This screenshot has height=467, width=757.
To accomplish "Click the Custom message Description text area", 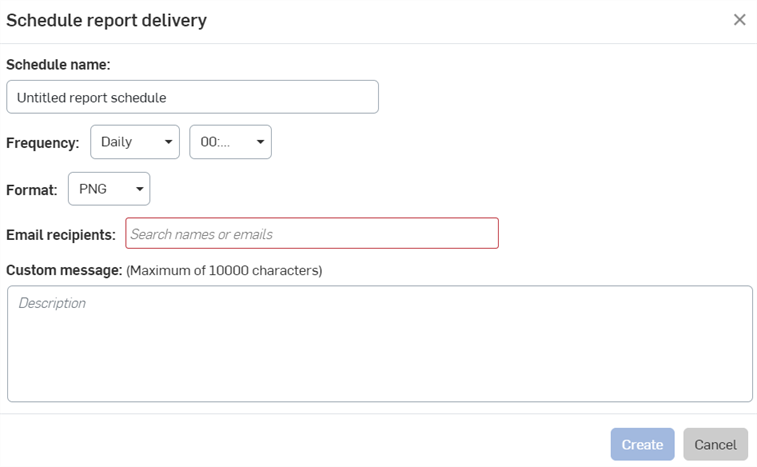I will [x=380, y=343].
